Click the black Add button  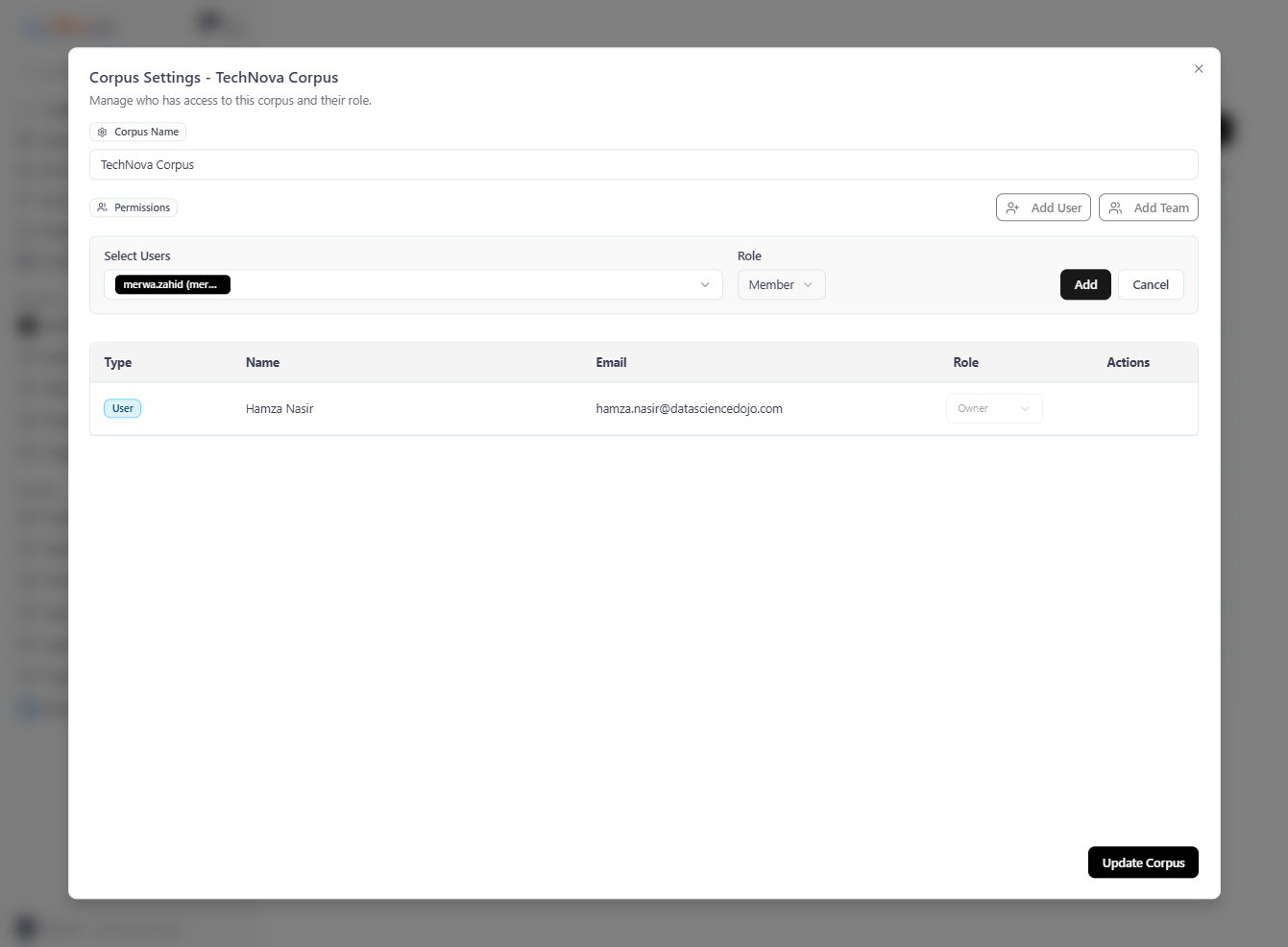(1085, 284)
